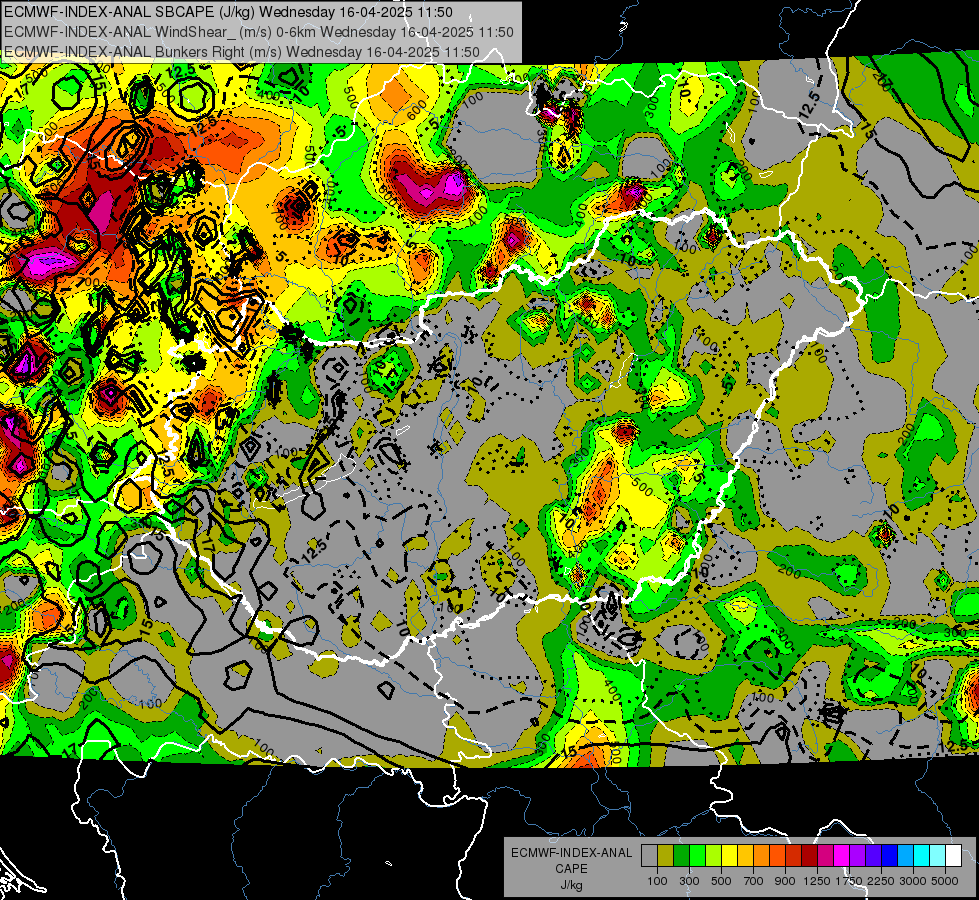
Task: Select the pale cyan swatch before 5000
Action: pyautogui.click(x=938, y=855)
